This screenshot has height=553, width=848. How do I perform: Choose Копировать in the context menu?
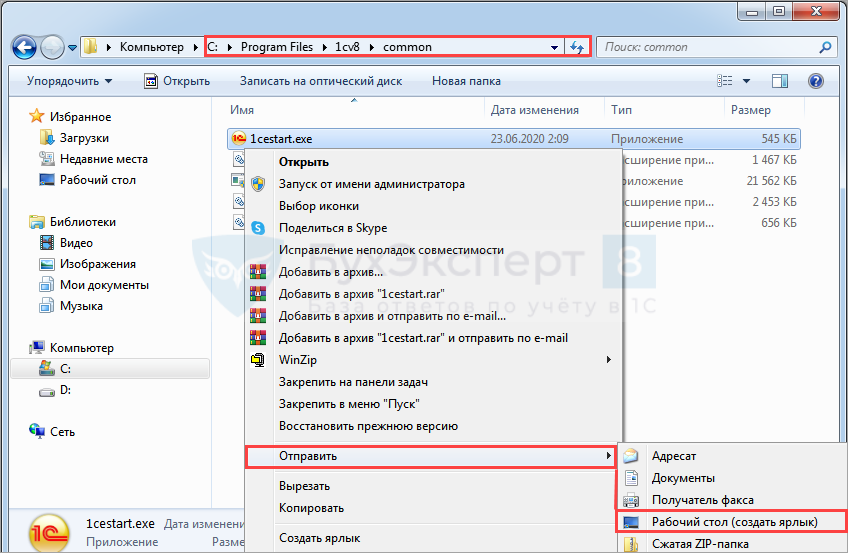point(433,508)
